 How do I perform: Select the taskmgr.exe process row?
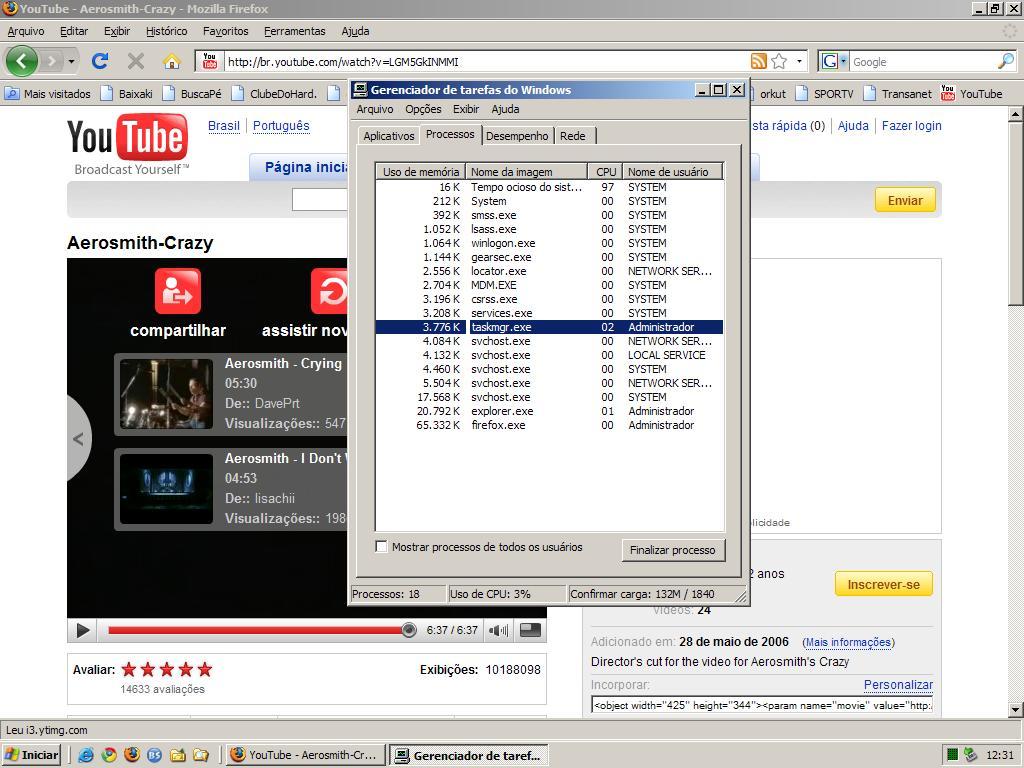(x=549, y=327)
